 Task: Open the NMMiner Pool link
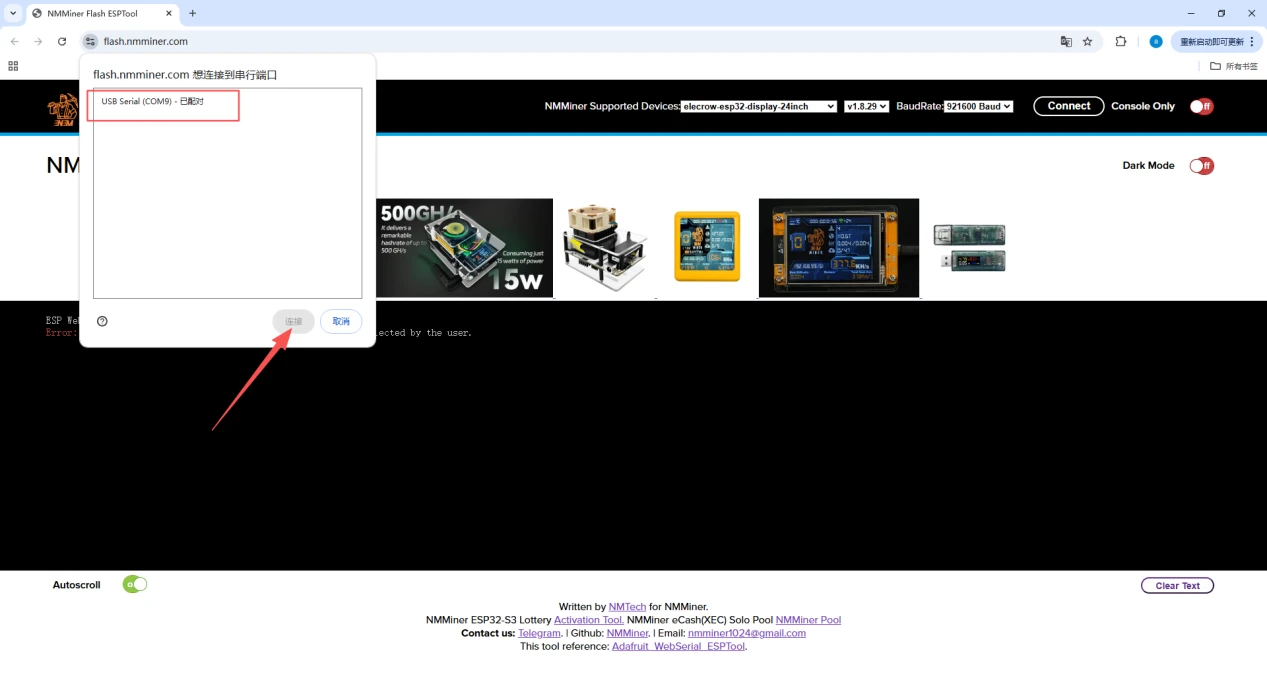pyautogui.click(x=808, y=620)
